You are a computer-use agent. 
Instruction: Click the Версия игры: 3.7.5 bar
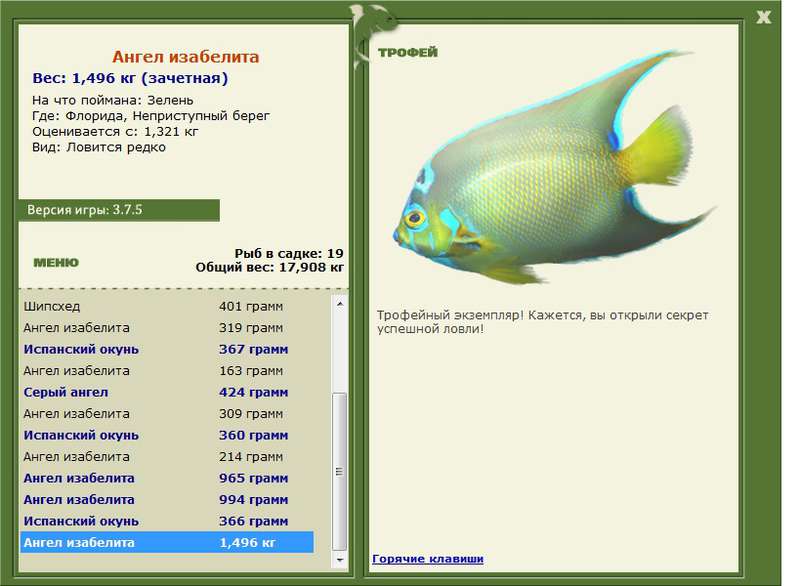pyautogui.click(x=119, y=210)
